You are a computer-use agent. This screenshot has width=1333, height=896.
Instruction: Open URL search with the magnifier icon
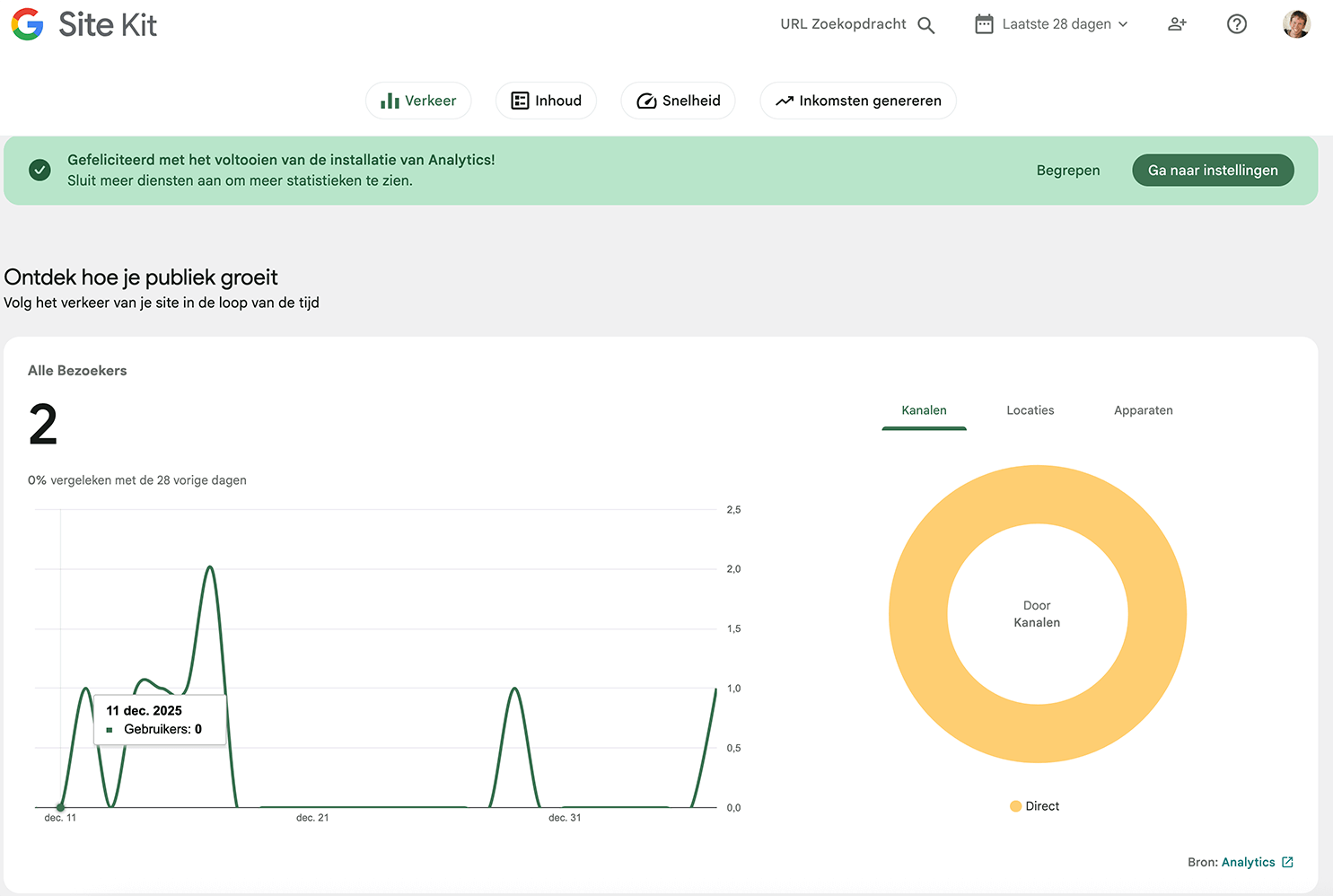pyautogui.click(x=925, y=24)
